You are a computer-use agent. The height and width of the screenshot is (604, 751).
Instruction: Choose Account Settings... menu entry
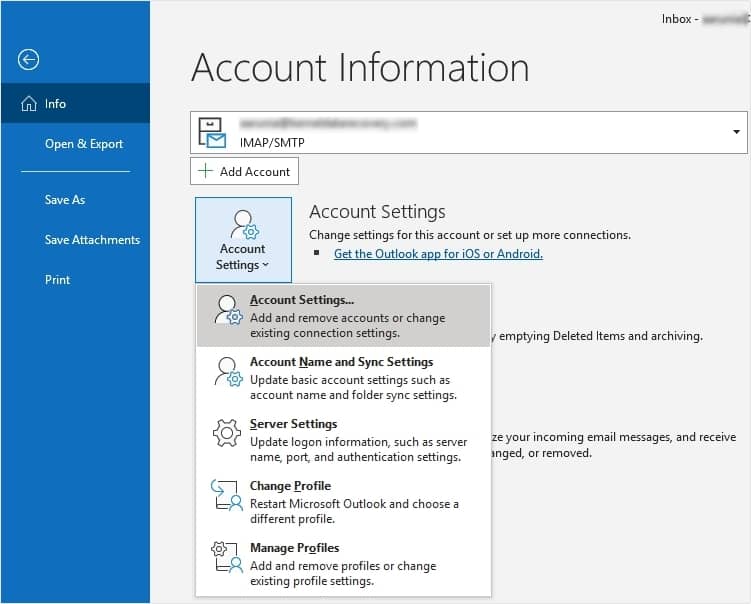coord(343,316)
